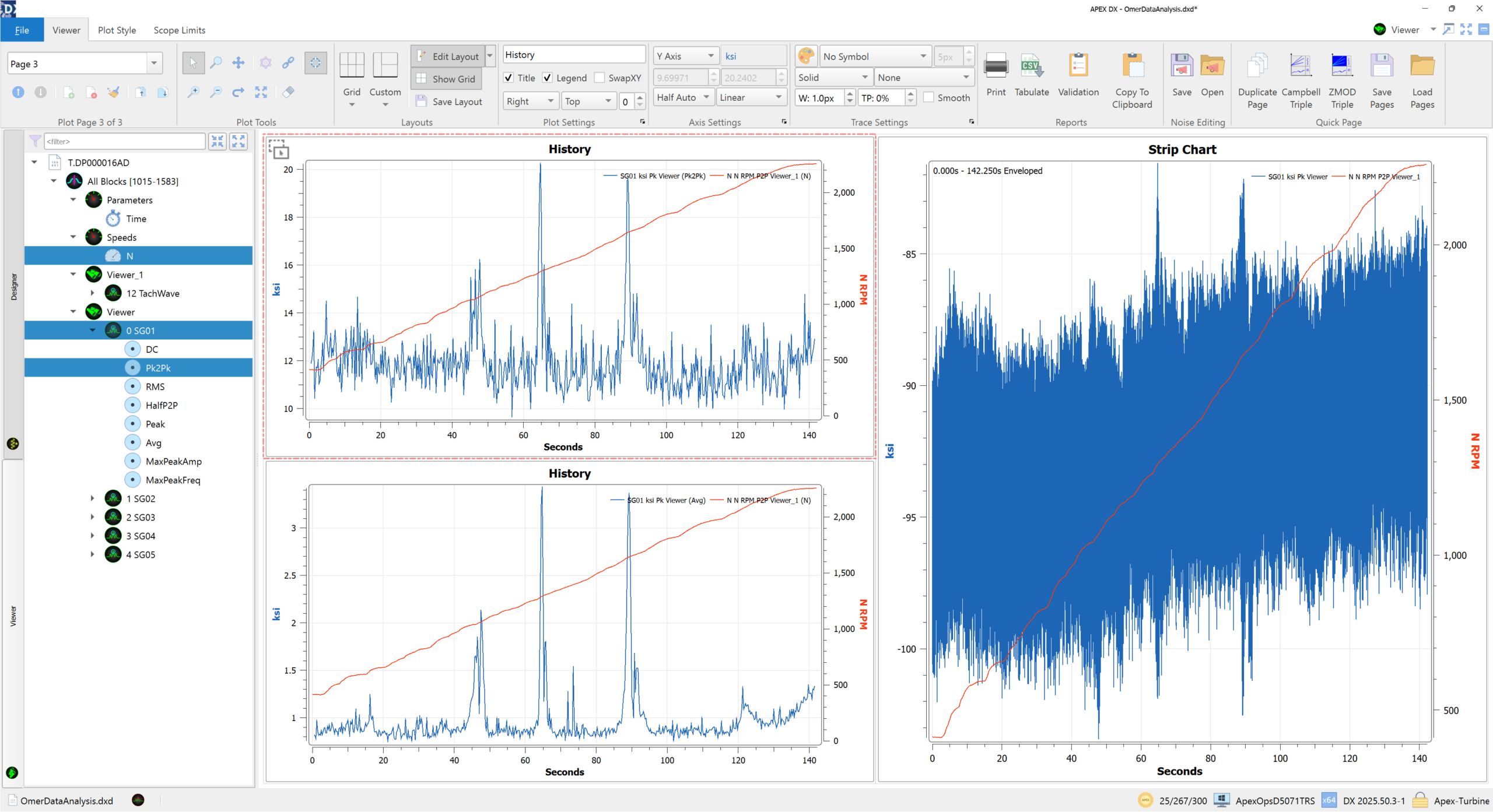Uncheck the Legend checkbox
Image resolution: width=1493 pixels, height=812 pixels.
coord(548,78)
